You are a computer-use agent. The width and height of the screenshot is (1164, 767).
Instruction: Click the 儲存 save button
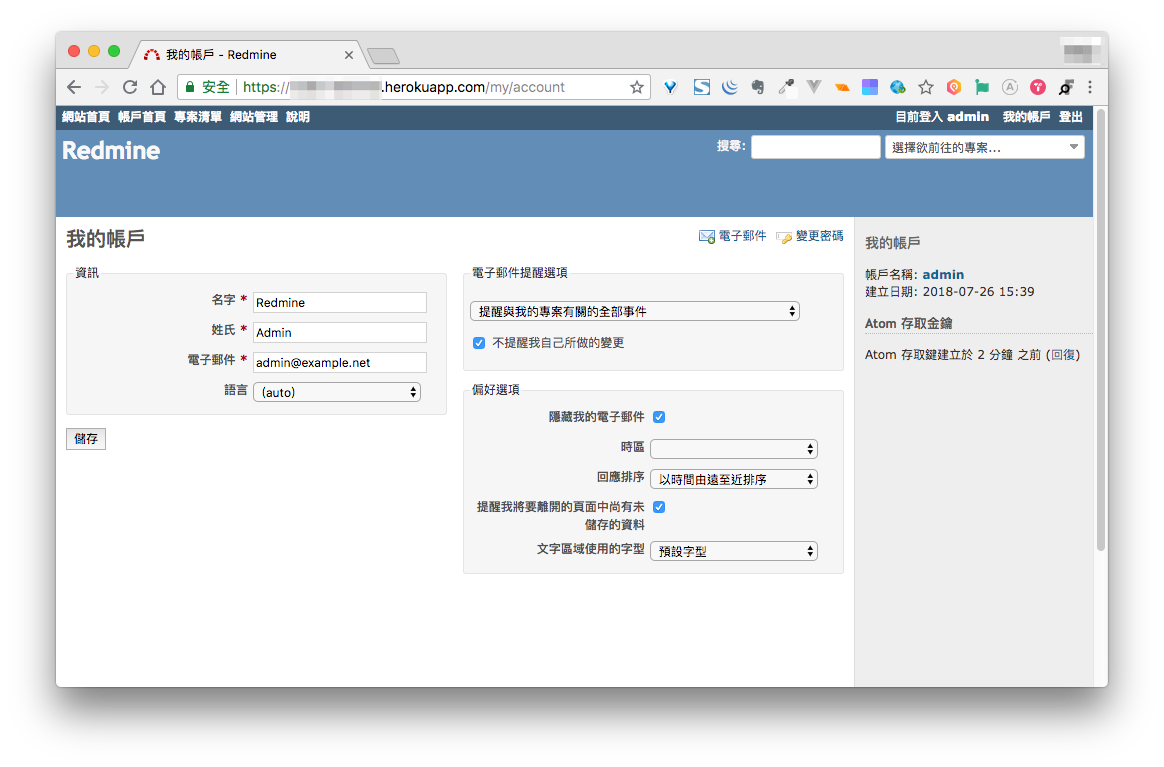click(x=86, y=439)
